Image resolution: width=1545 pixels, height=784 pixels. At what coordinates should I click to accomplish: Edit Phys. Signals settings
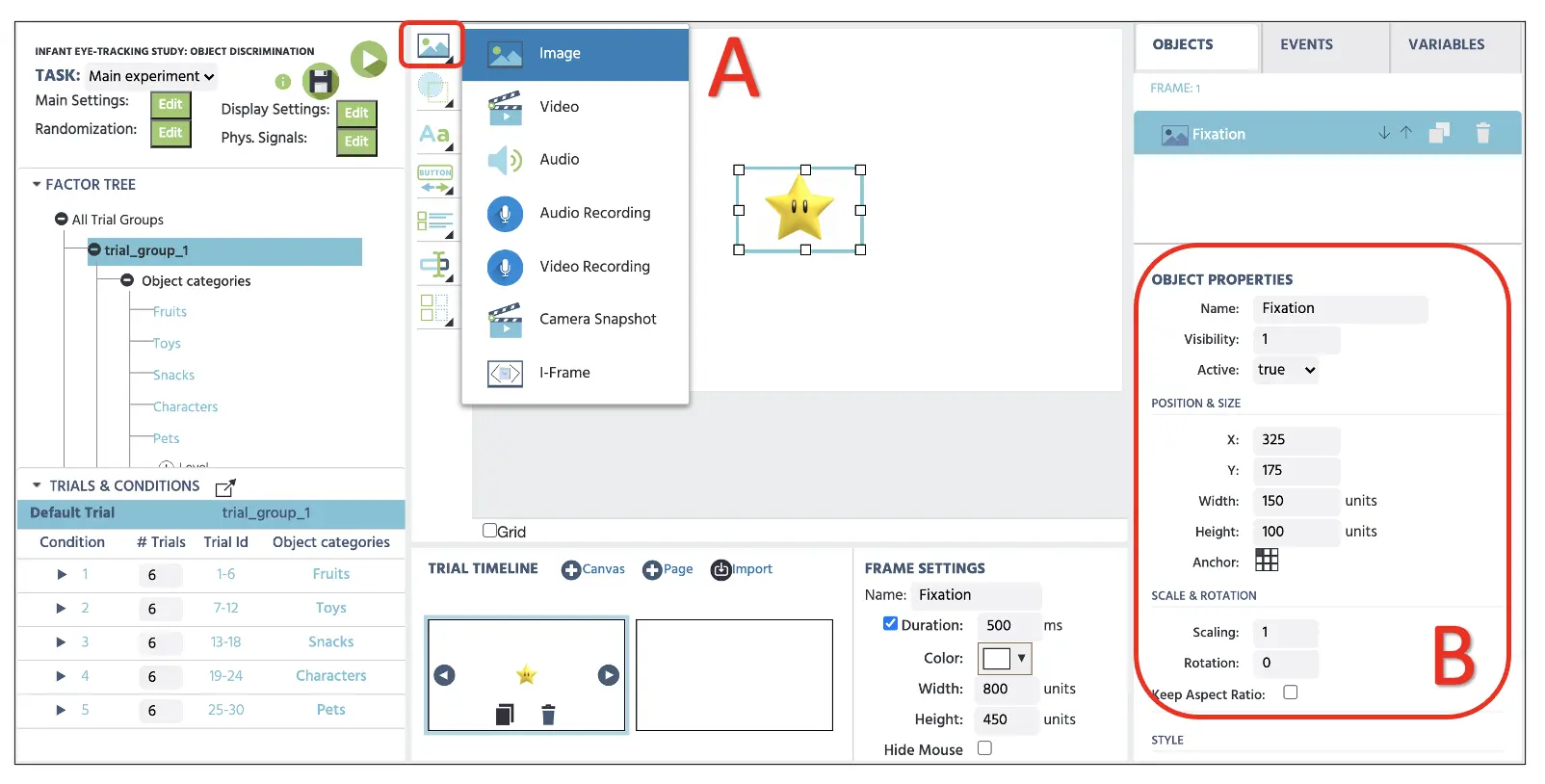click(356, 142)
